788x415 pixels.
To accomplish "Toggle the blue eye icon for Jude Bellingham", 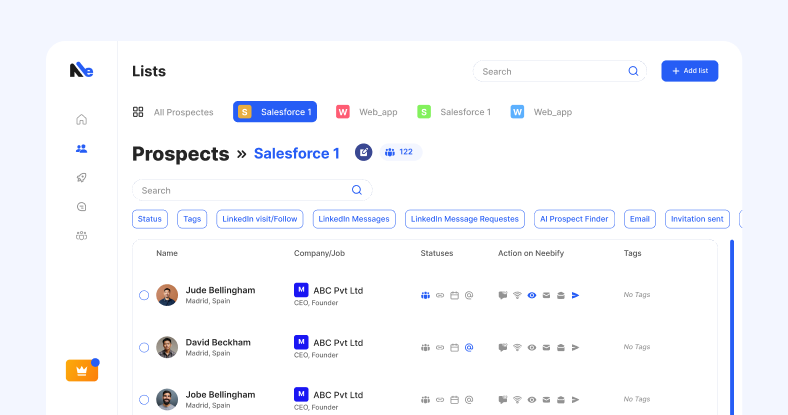I will pos(532,295).
